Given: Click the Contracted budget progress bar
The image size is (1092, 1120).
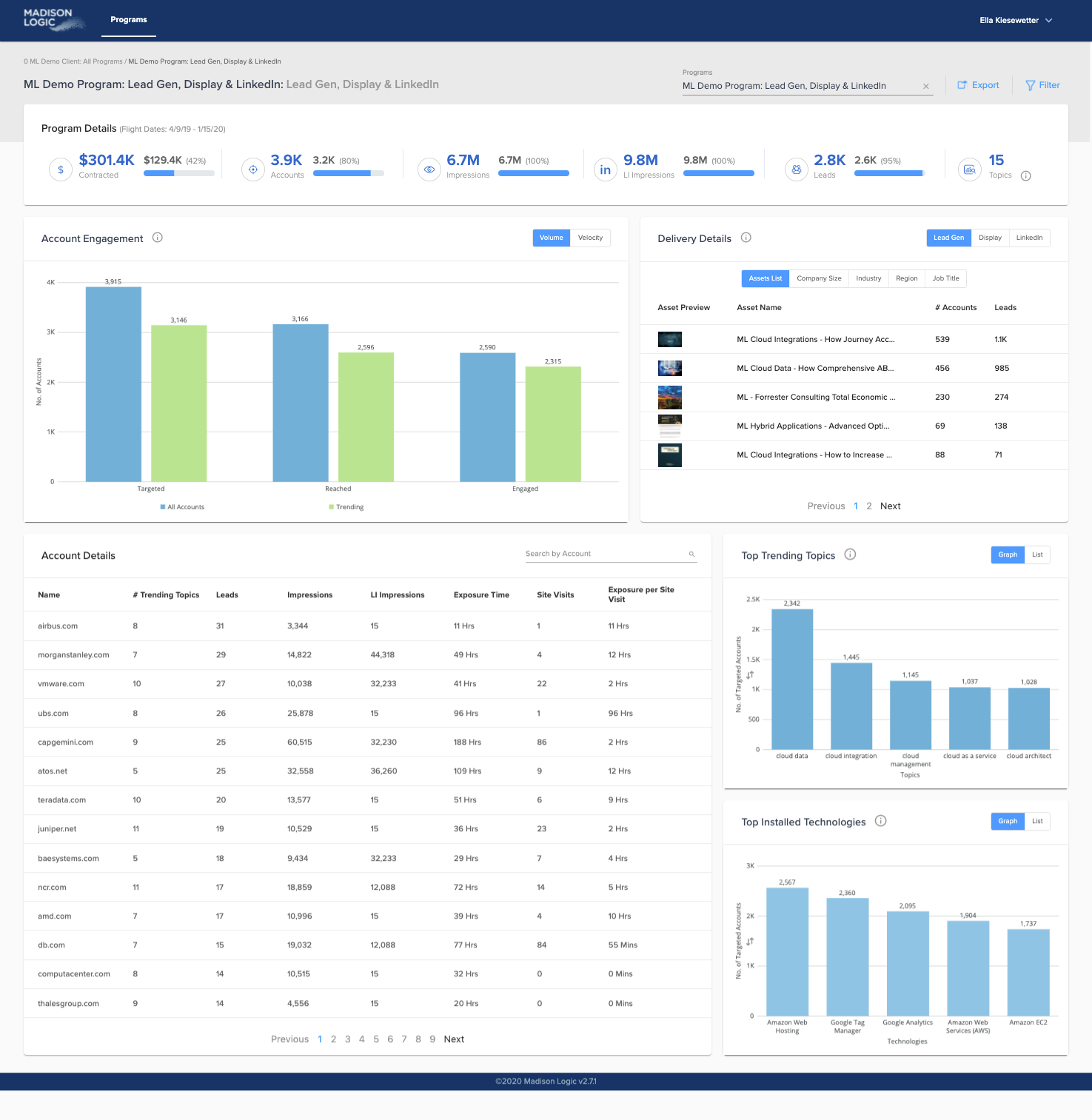Looking at the screenshot, I should [x=179, y=173].
